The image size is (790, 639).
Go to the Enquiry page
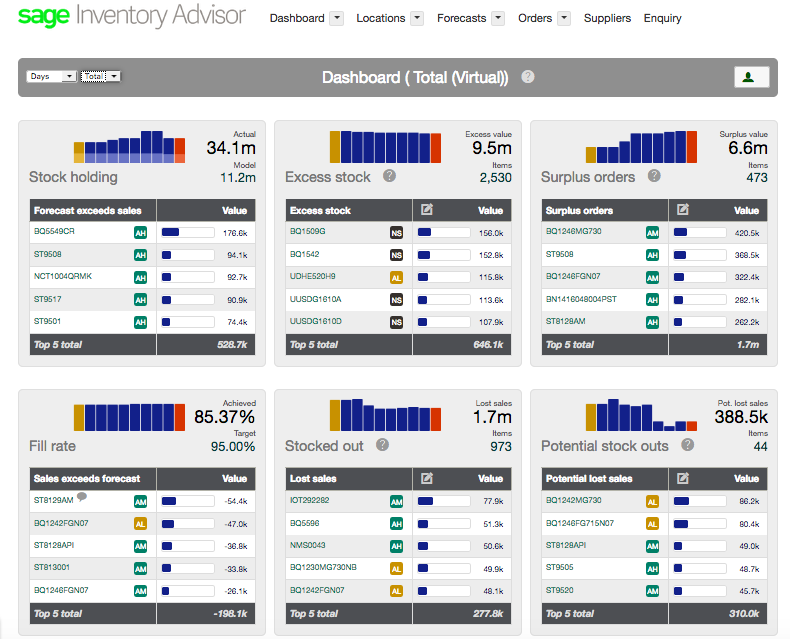pos(663,18)
